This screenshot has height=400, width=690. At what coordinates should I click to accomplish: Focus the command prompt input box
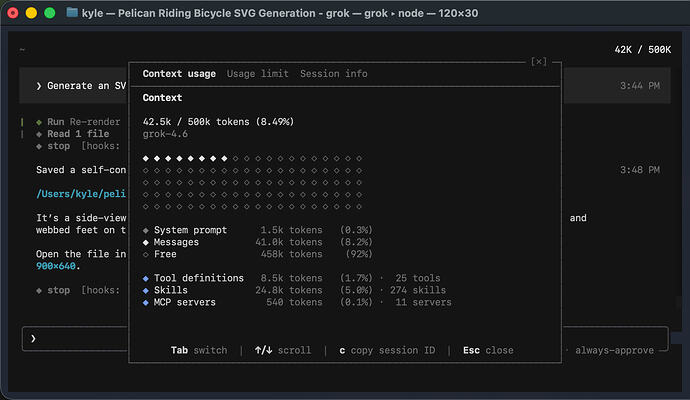tap(75, 338)
